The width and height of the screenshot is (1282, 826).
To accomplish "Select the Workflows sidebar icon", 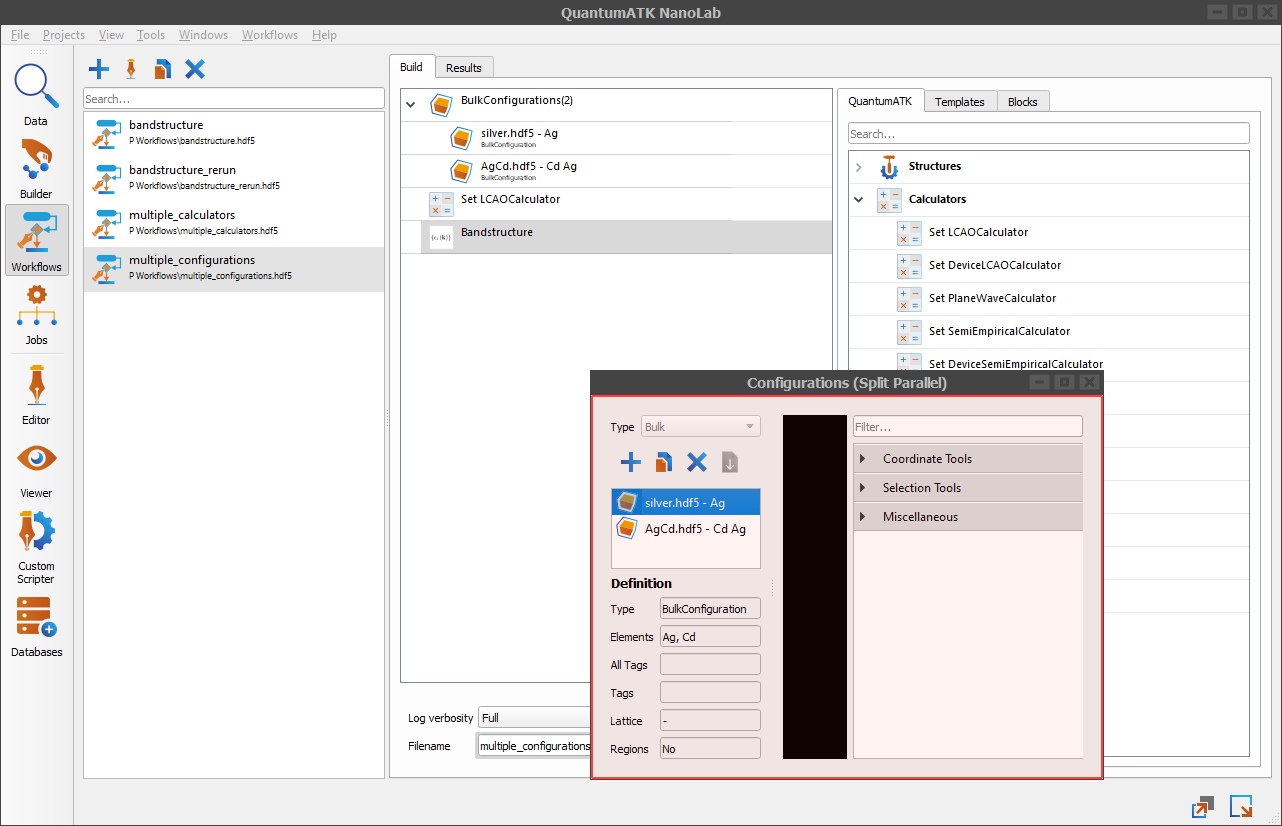I will point(37,240).
